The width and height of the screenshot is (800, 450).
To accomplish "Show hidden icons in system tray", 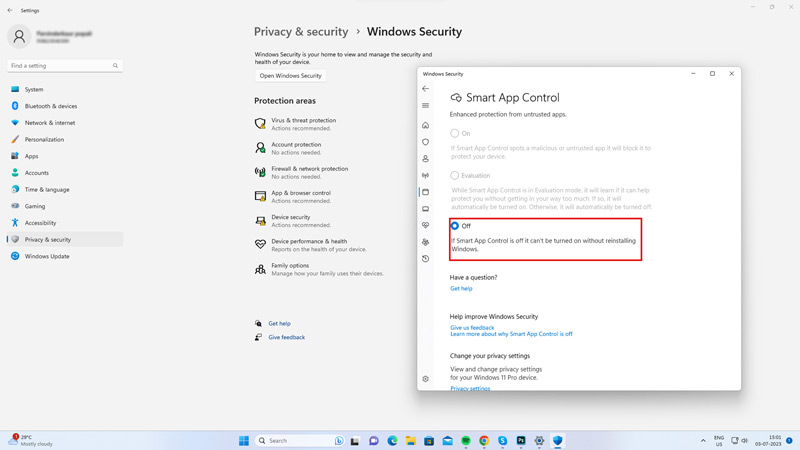I will (703, 440).
